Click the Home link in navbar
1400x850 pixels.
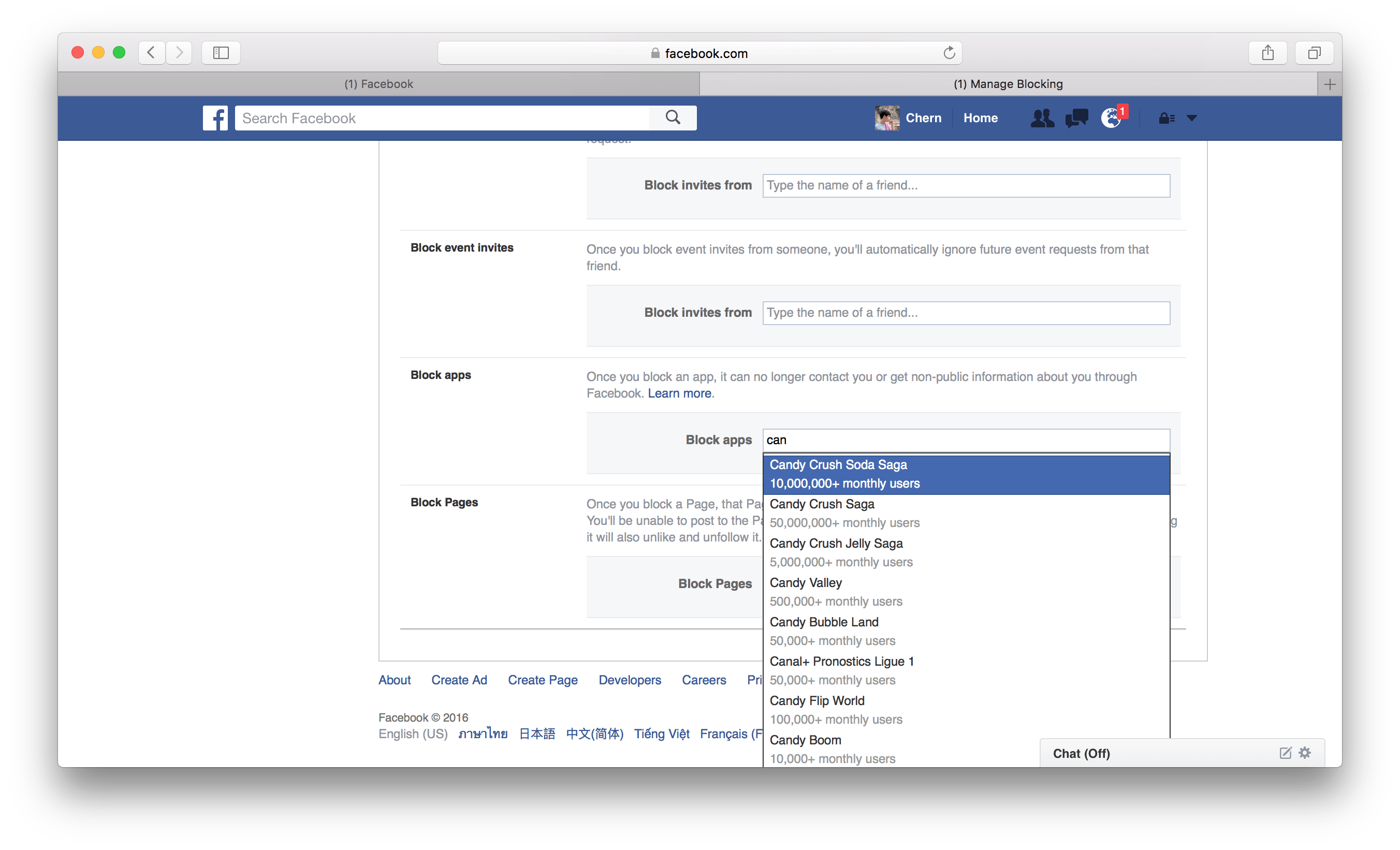(980, 118)
